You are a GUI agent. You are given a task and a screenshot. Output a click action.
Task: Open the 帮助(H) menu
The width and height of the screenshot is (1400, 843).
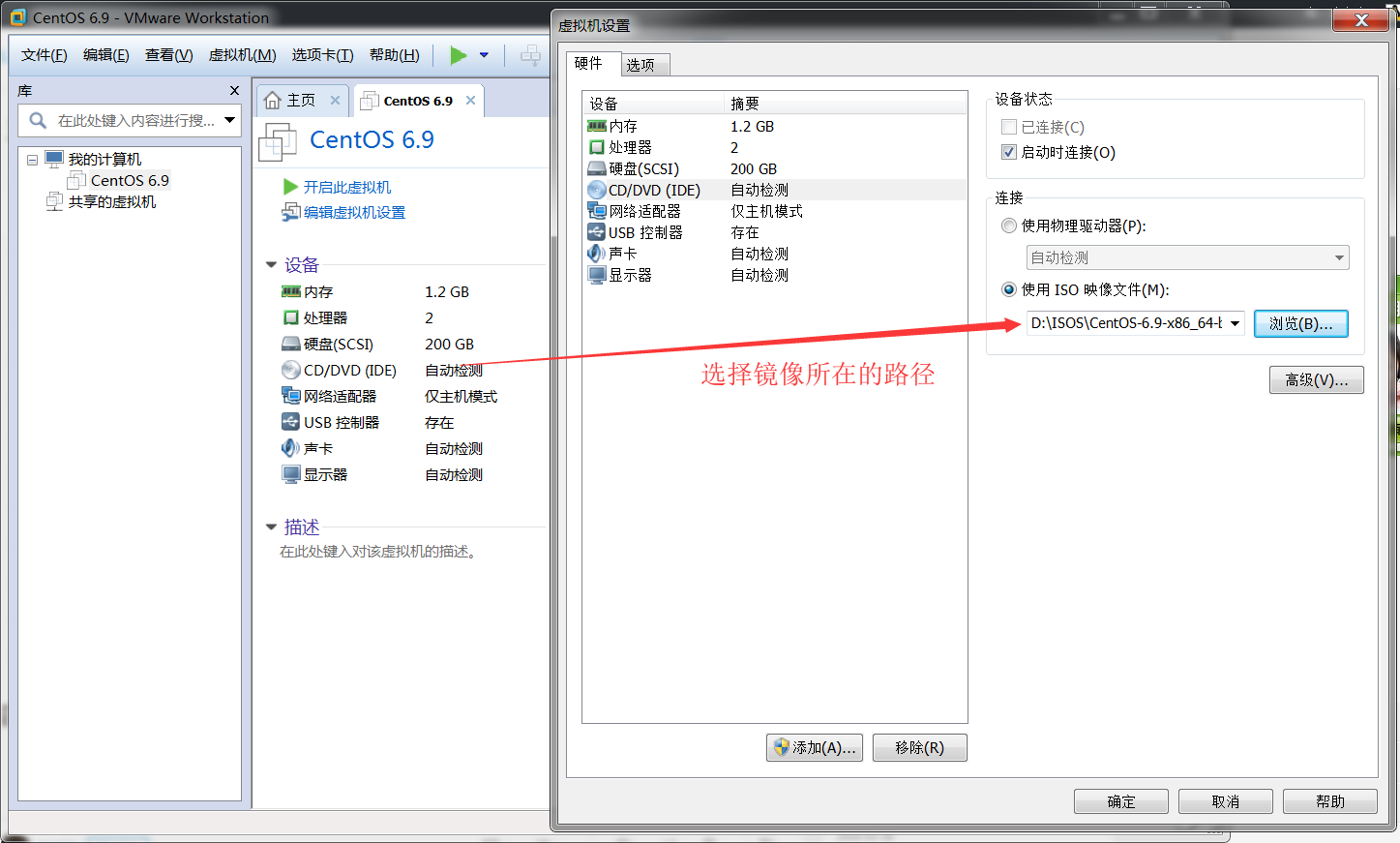click(x=395, y=54)
